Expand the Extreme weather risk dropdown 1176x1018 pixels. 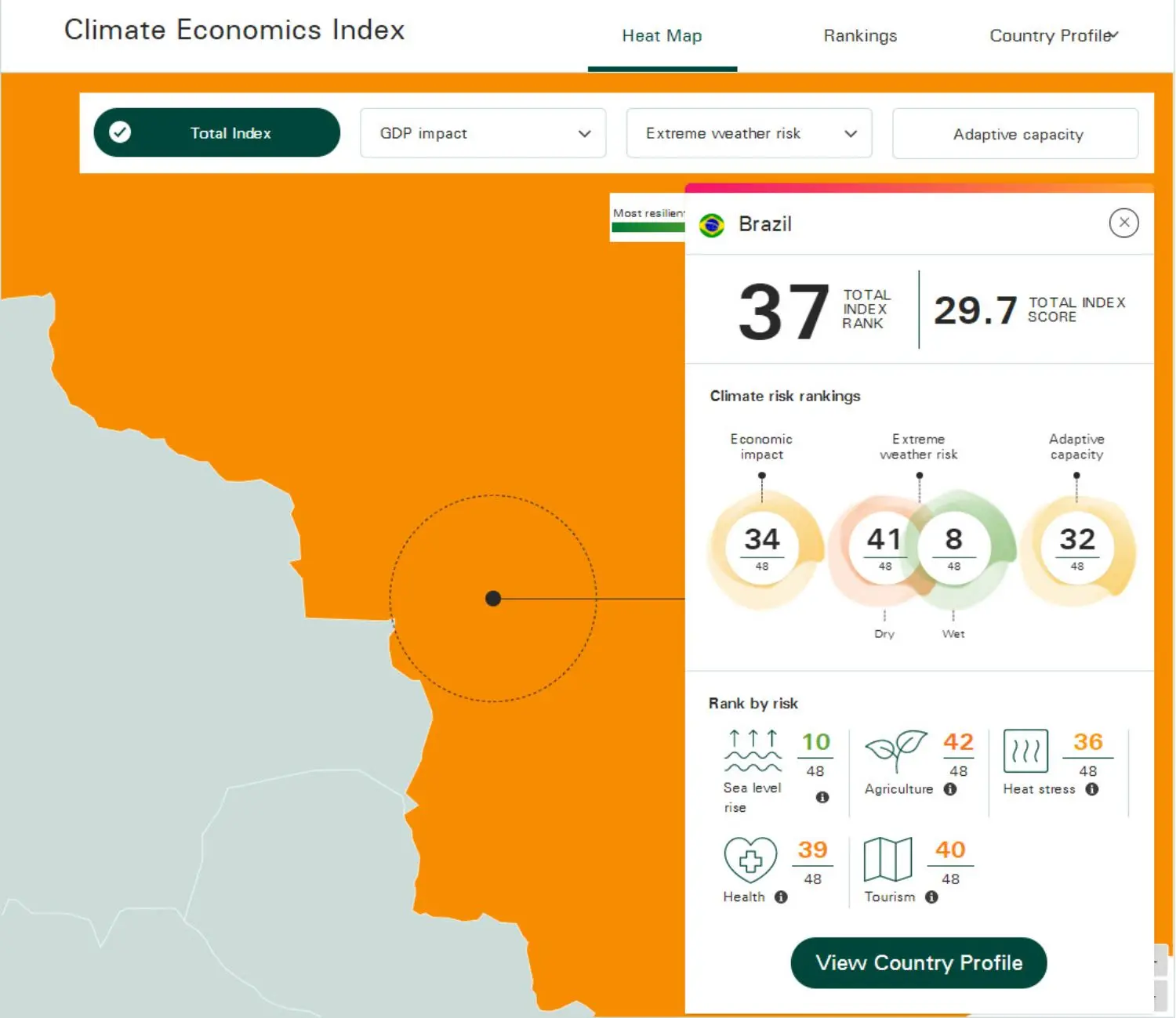coord(749,133)
